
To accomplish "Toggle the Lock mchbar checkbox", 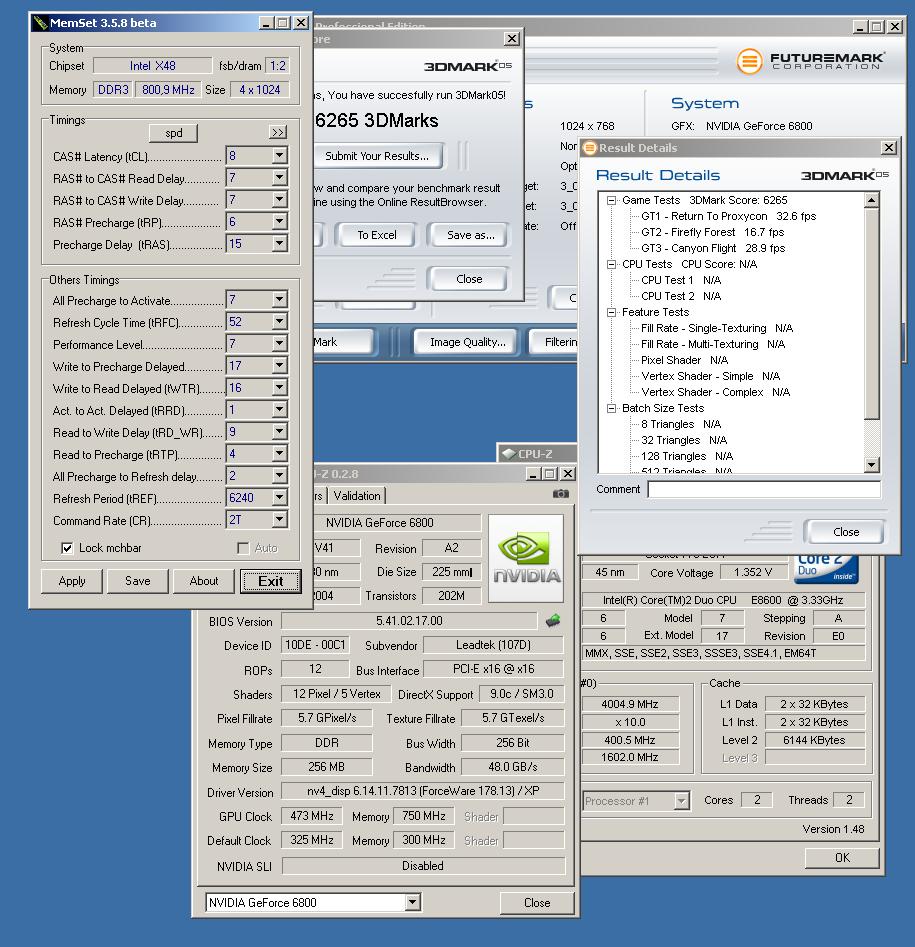I will [67, 548].
